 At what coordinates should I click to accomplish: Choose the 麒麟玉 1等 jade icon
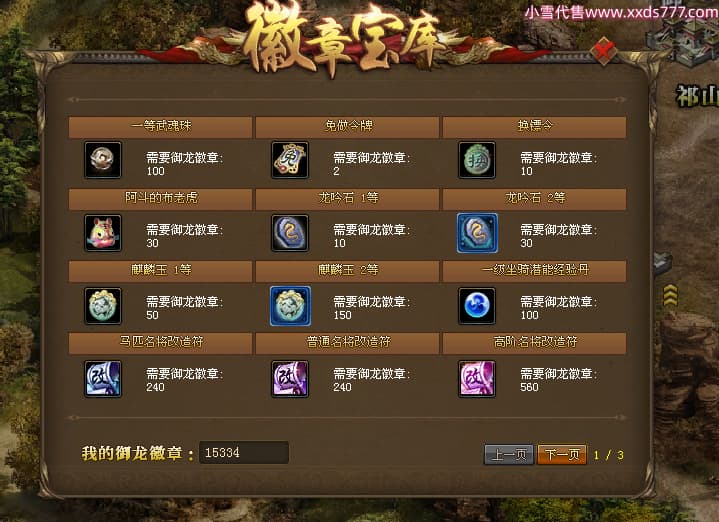click(x=103, y=305)
